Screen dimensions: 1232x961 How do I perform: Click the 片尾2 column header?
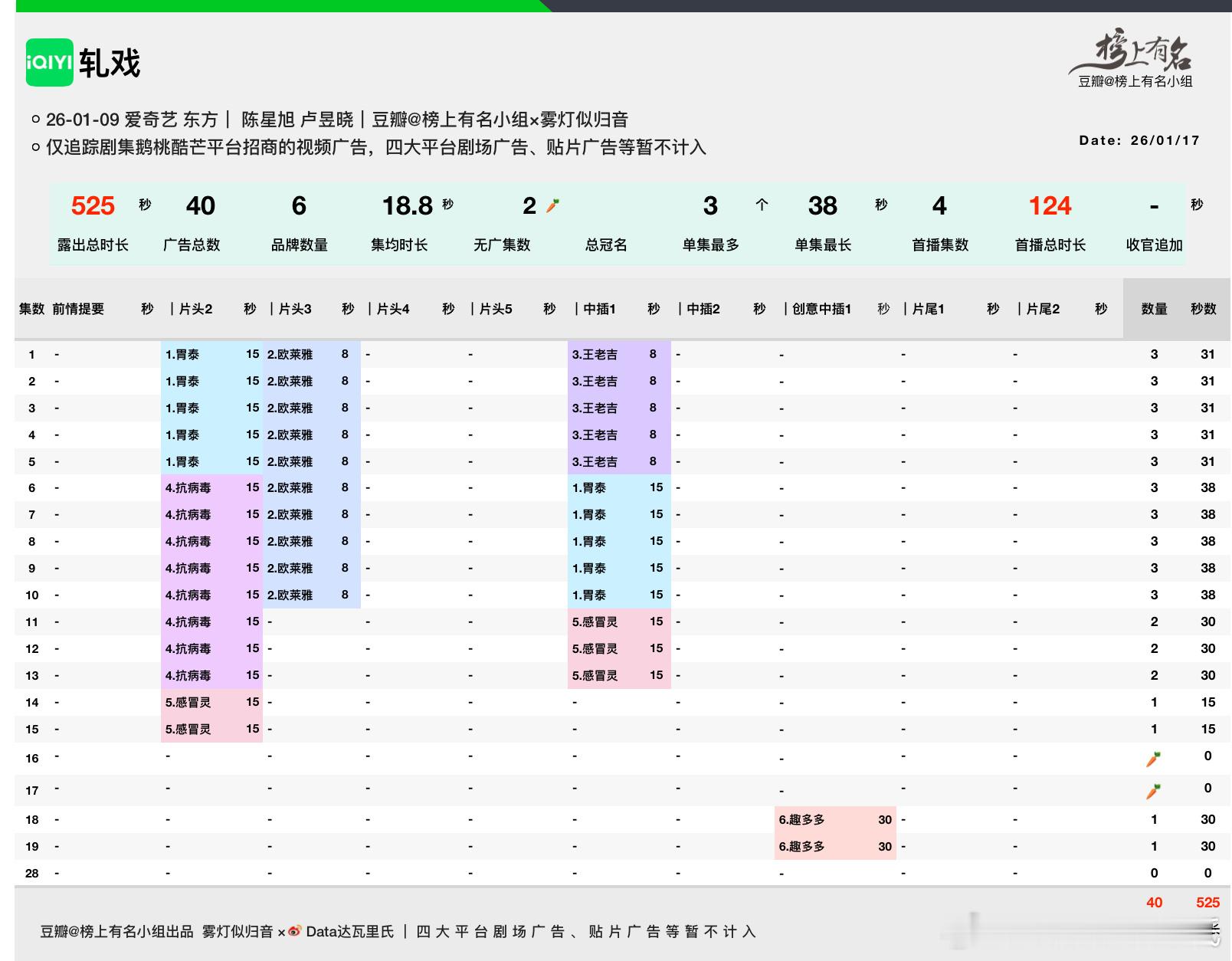[1043, 309]
